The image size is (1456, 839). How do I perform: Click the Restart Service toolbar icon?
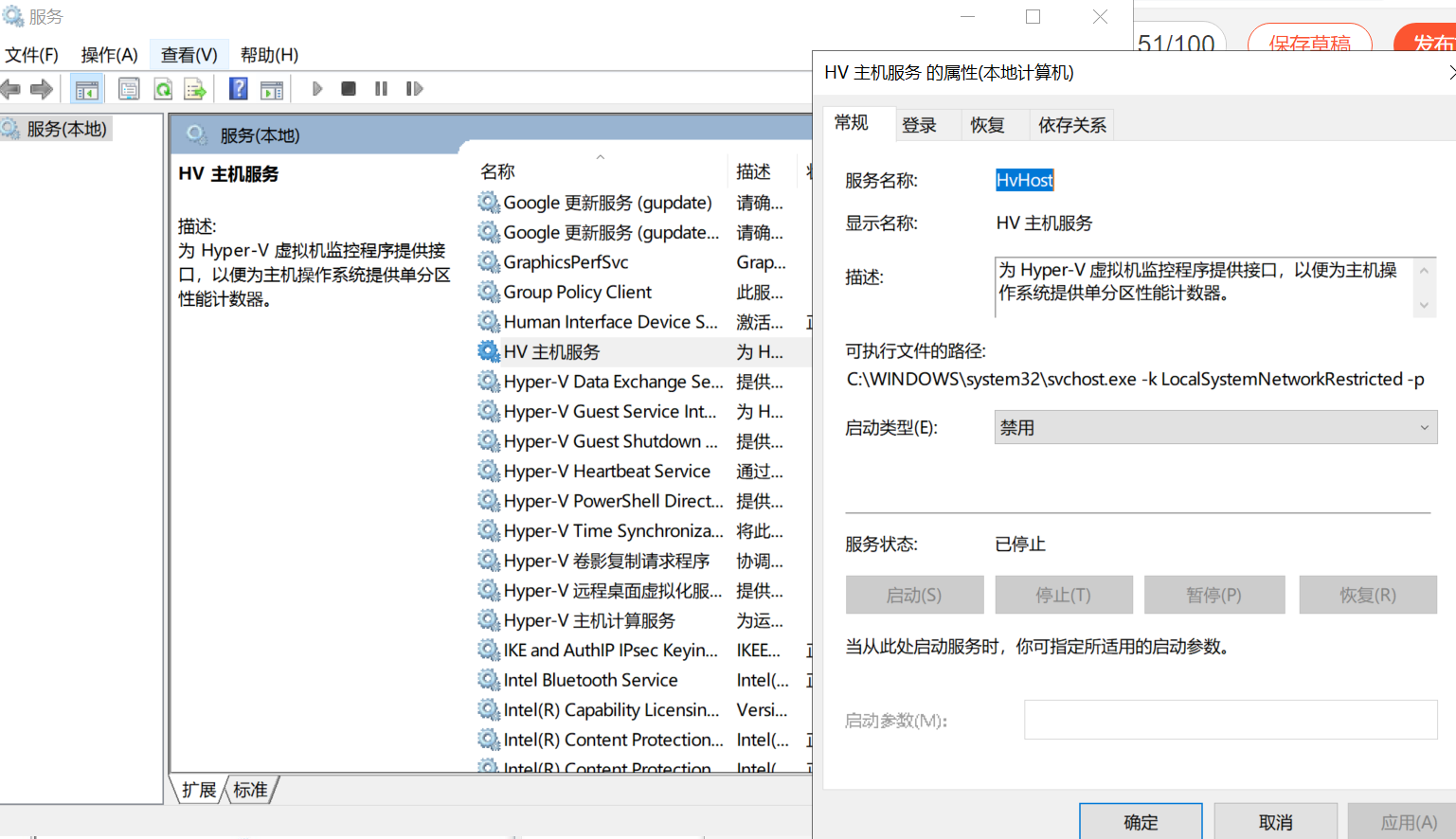tap(414, 89)
